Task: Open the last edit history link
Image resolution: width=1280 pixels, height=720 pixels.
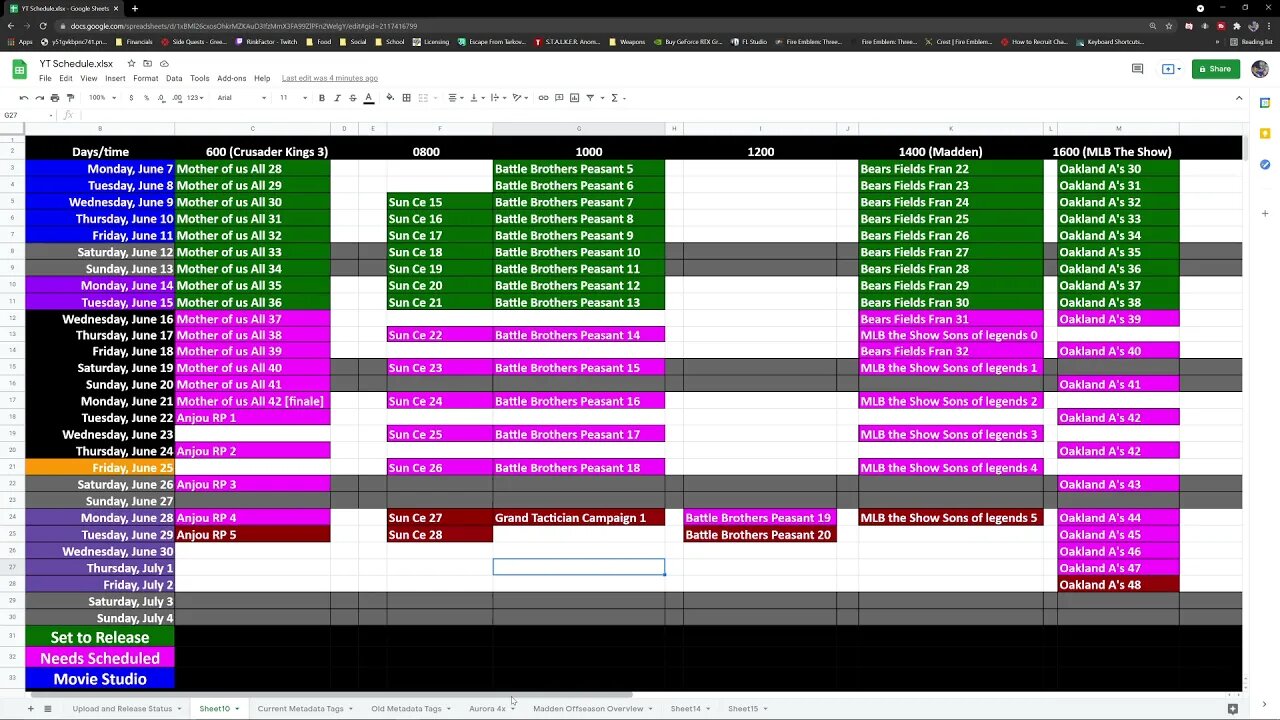Action: coord(330,78)
